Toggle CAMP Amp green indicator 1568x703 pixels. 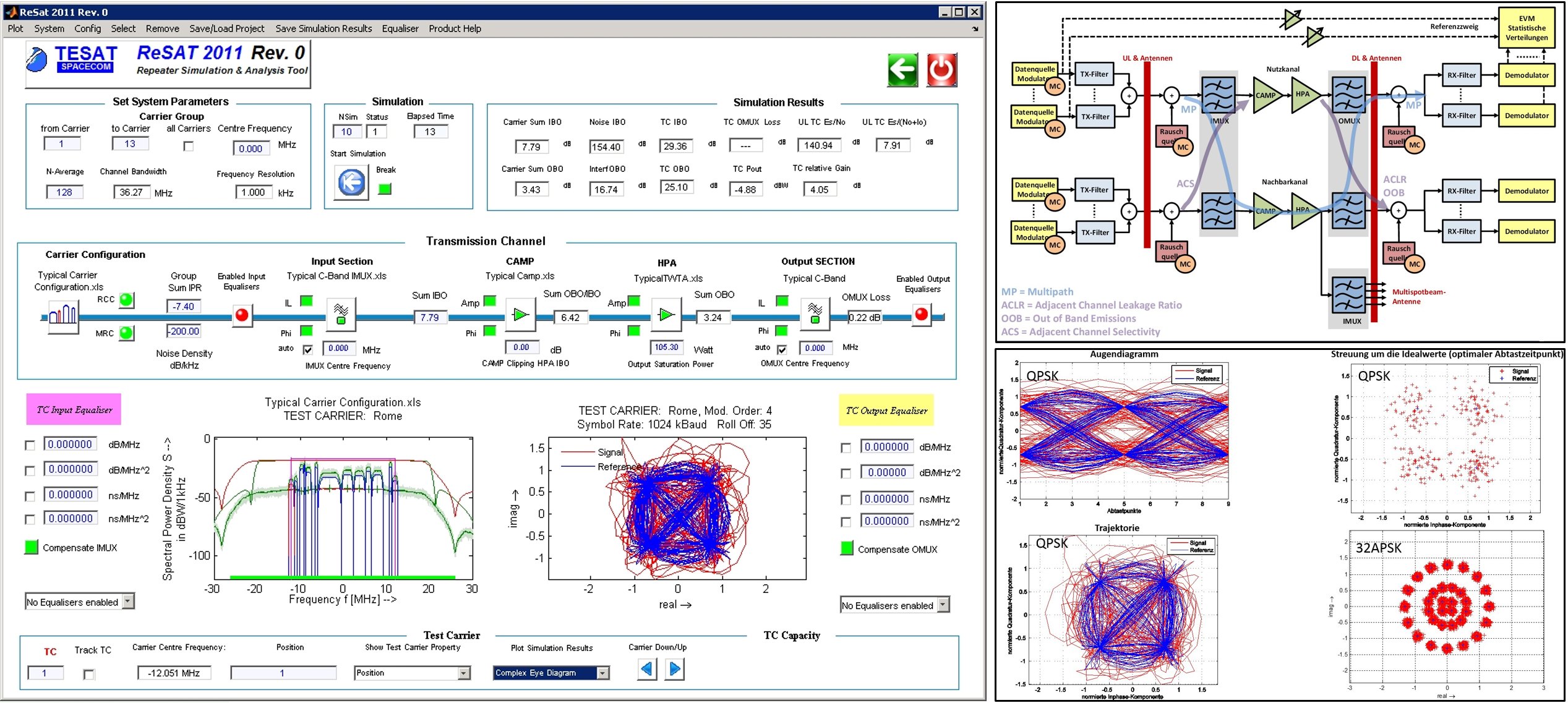[x=489, y=301]
